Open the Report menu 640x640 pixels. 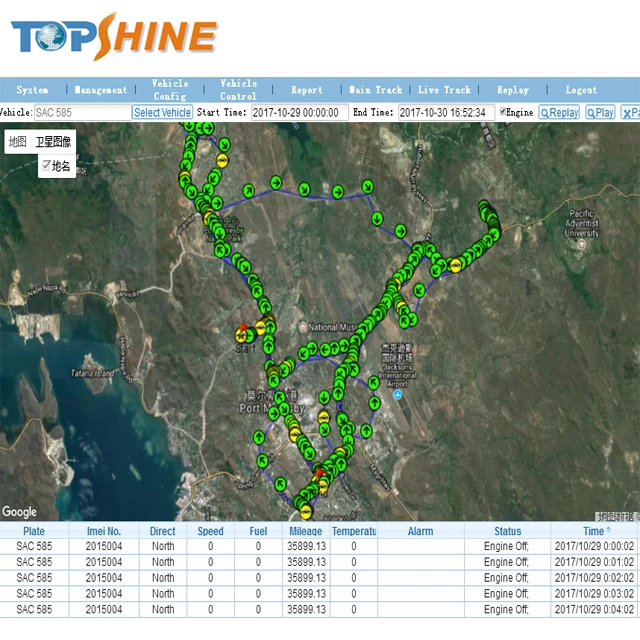(x=306, y=89)
